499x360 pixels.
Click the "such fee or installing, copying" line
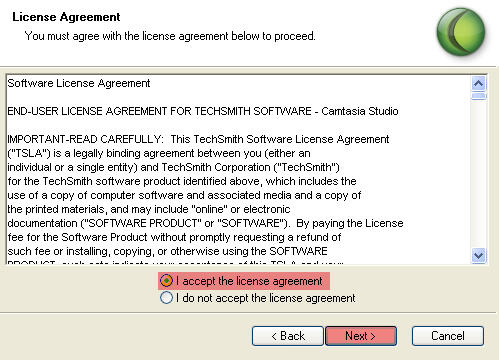coord(167,251)
